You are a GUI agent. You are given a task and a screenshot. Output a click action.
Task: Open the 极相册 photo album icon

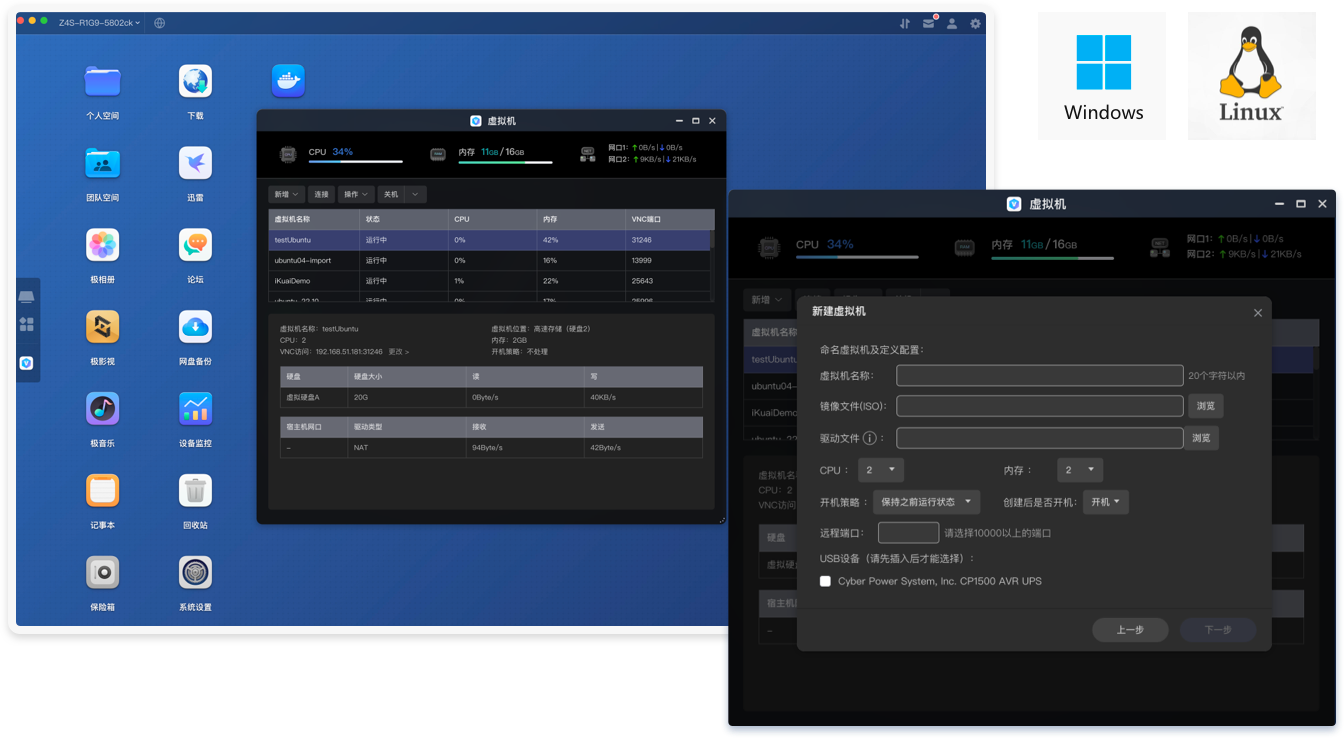pos(102,245)
